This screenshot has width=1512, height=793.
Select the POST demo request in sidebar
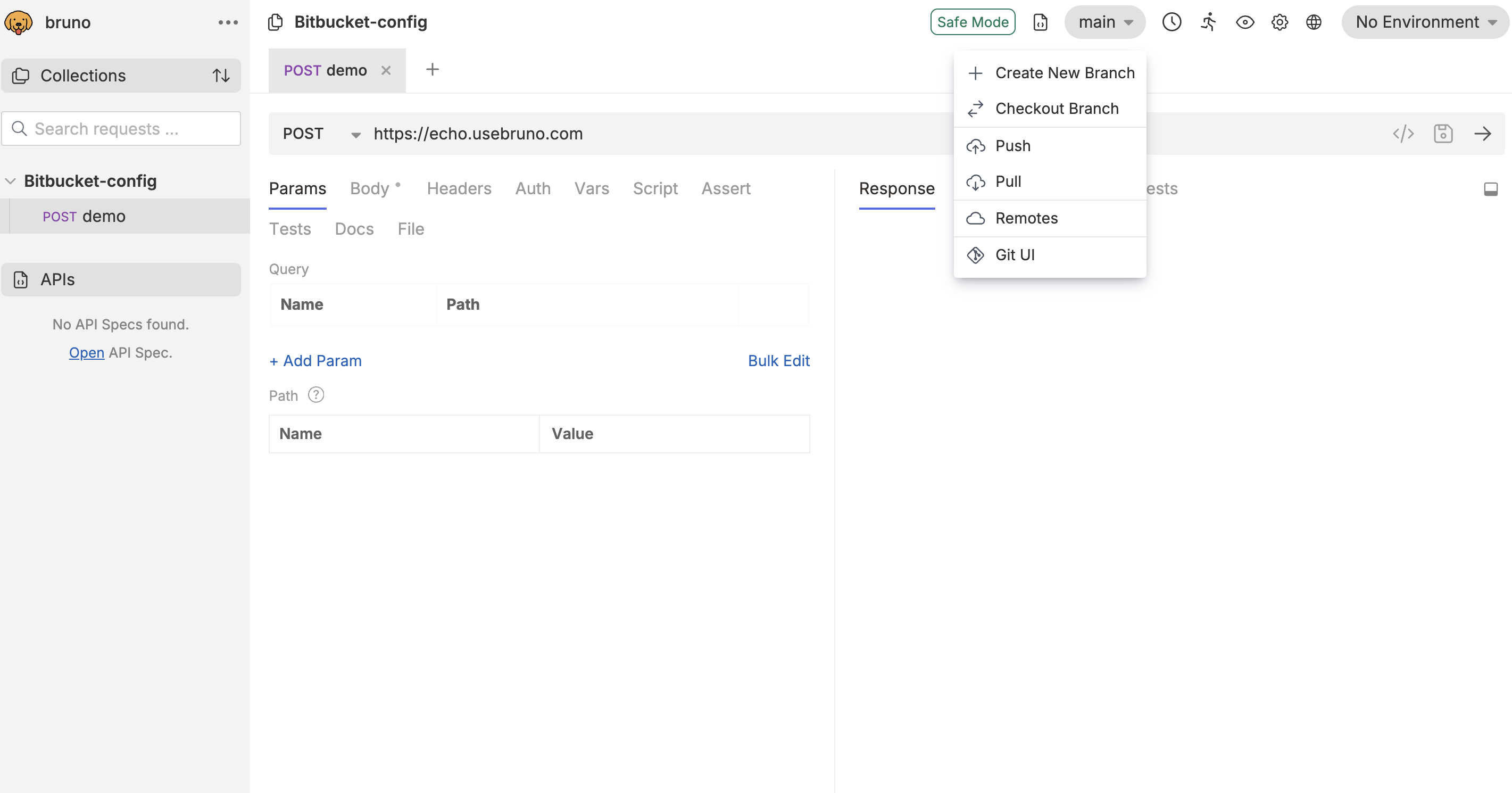point(124,216)
